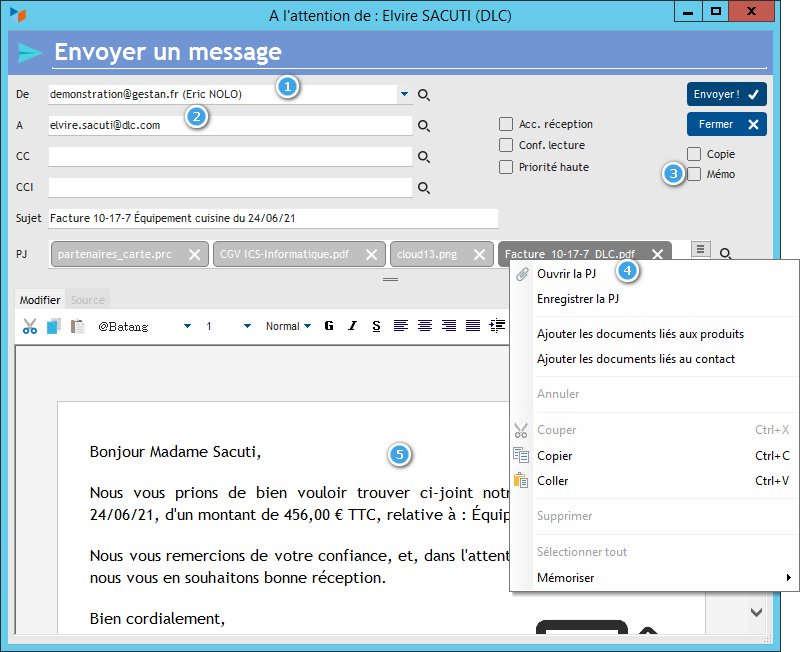Apply underline with the S icon
Viewport: 800px width, 652px height.
coord(376,326)
